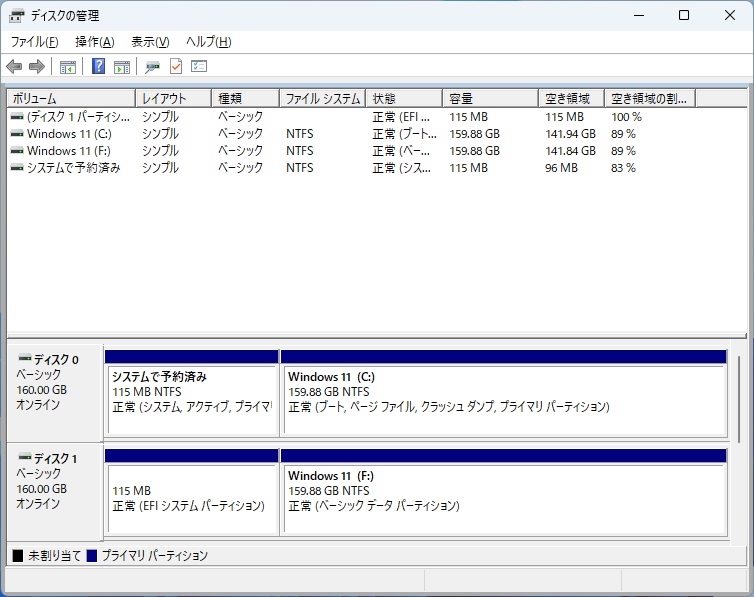Select Windows 11 (C:) partition block
This screenshot has width=754, height=597.
(503, 393)
